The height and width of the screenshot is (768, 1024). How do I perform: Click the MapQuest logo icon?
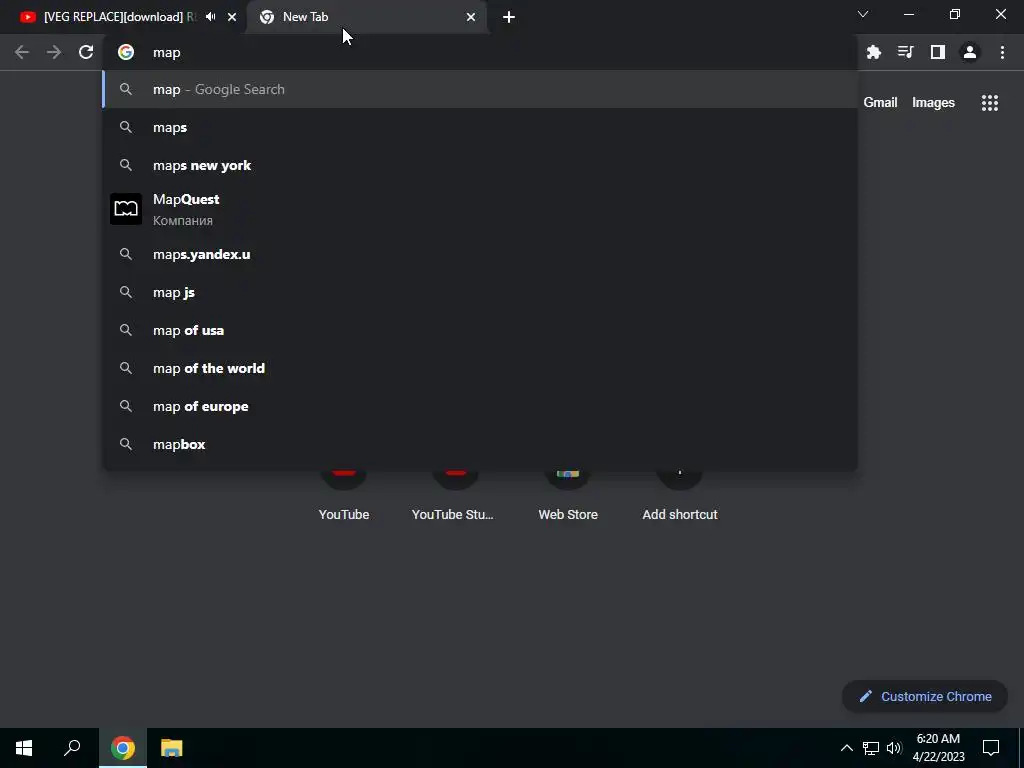click(126, 209)
